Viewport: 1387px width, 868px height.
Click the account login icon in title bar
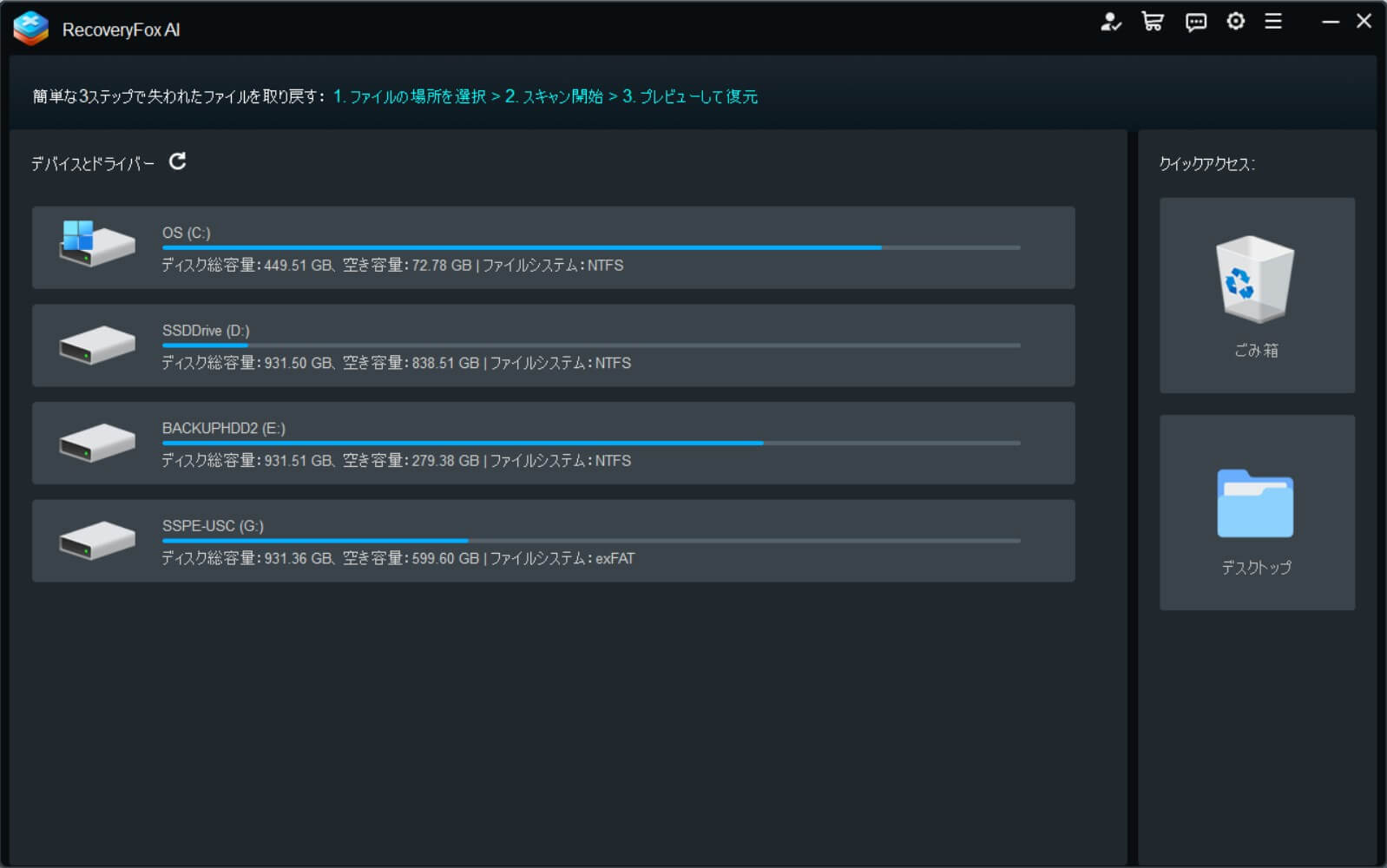(1110, 22)
